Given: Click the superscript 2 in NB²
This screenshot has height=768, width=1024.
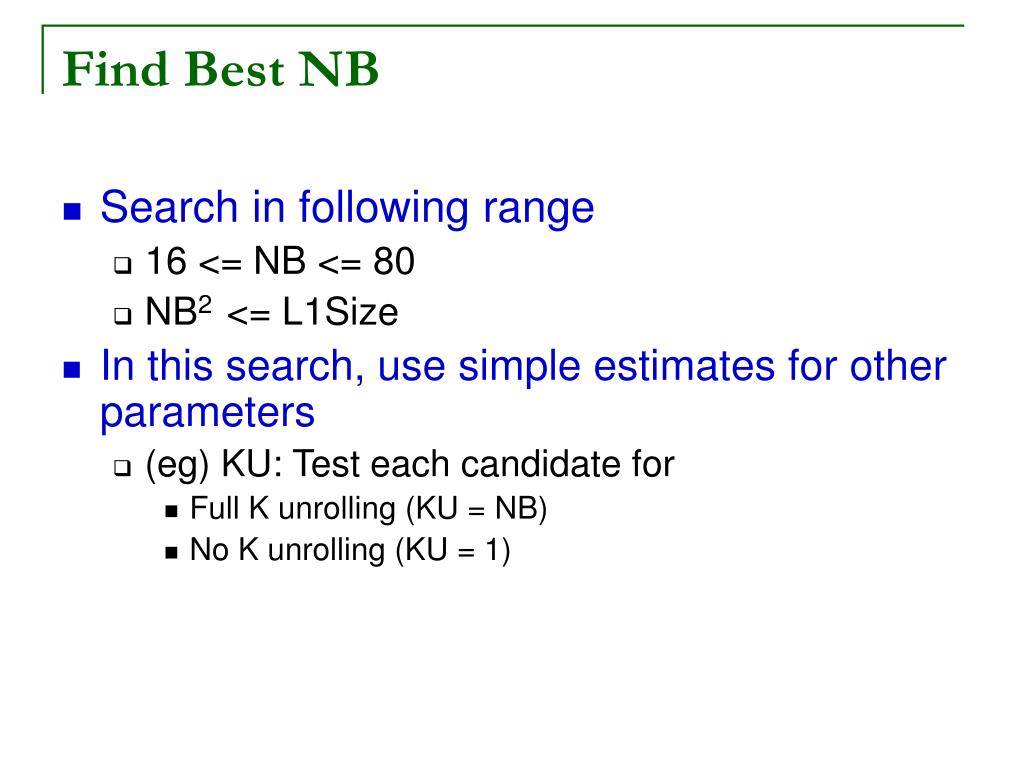Looking at the screenshot, I should [204, 305].
